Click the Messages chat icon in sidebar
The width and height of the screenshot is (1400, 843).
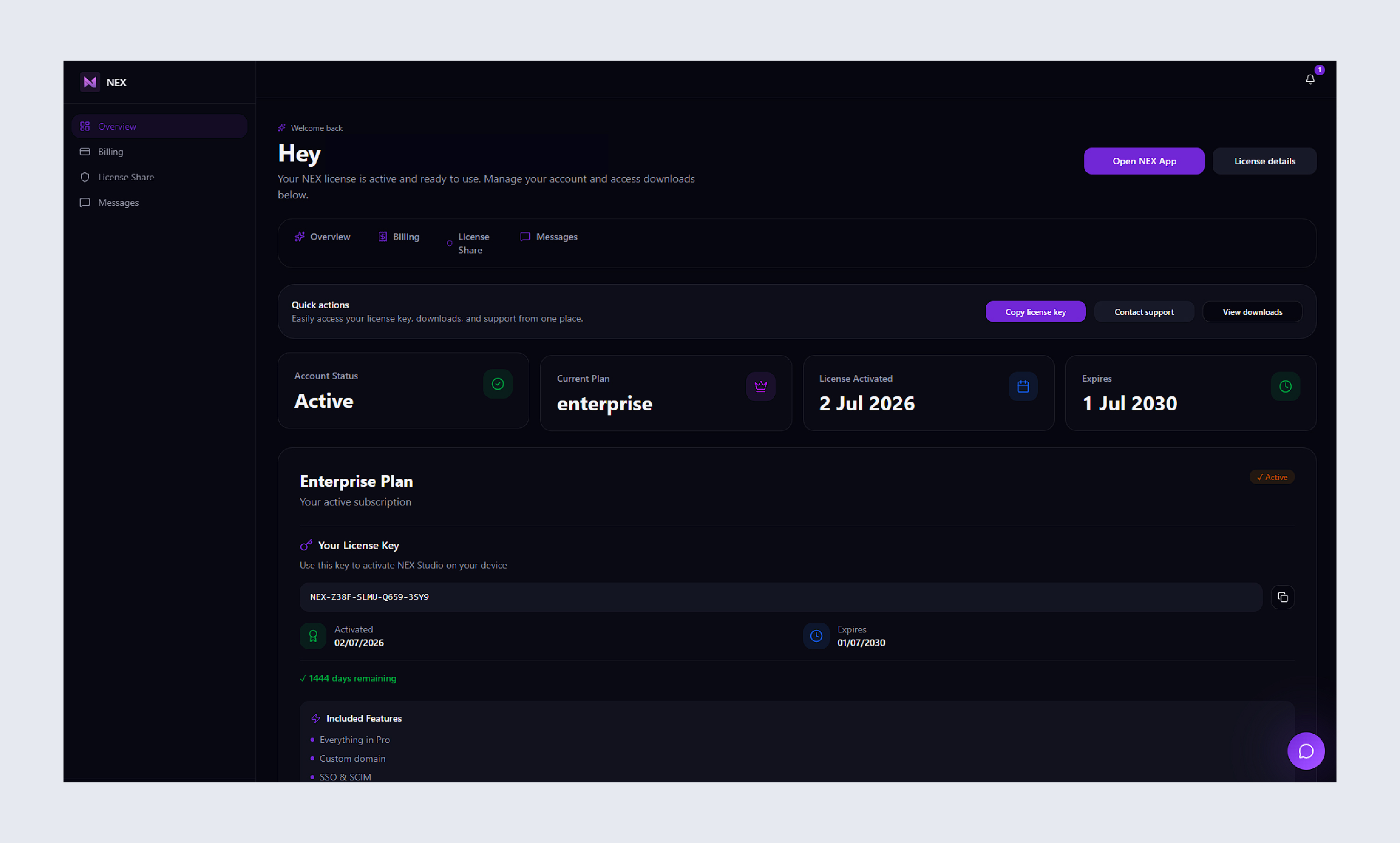pyautogui.click(x=85, y=203)
